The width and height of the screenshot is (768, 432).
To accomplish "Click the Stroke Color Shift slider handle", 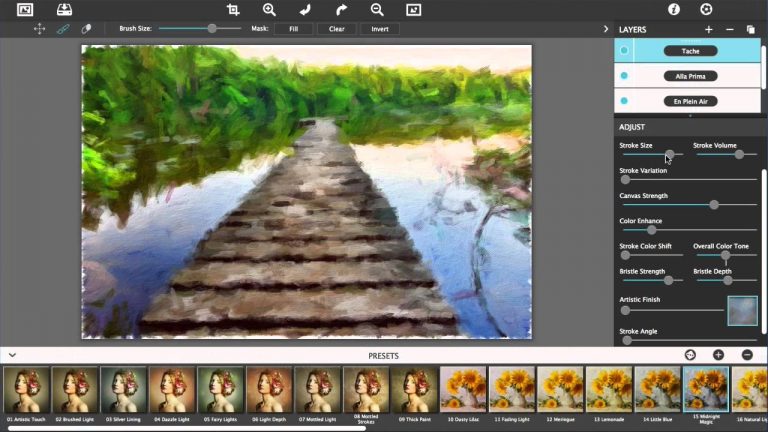I will pyautogui.click(x=625, y=255).
